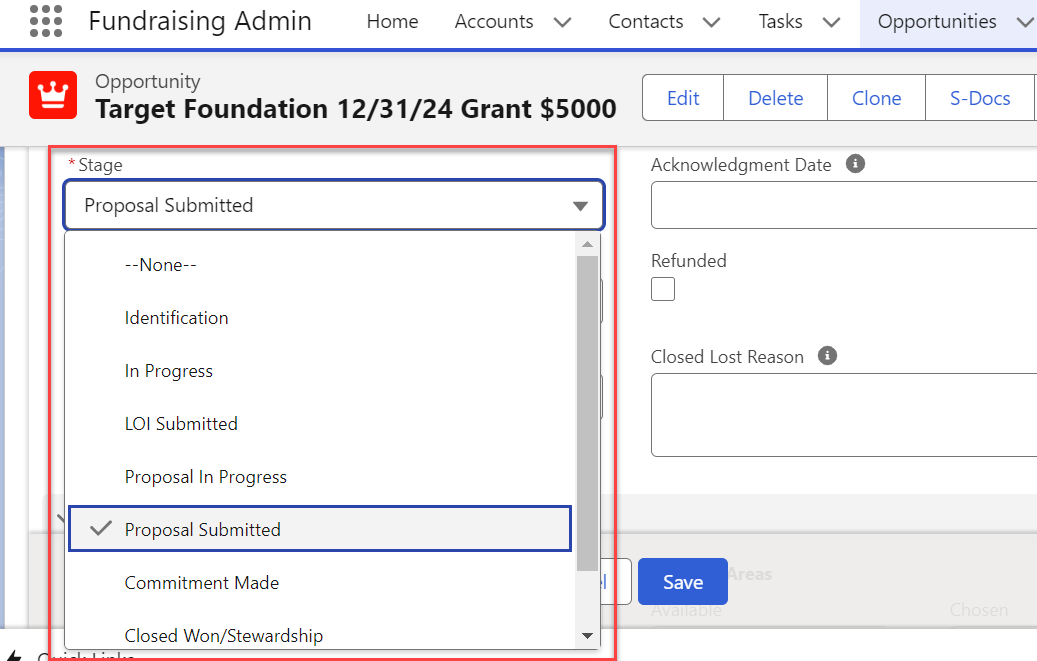Collapse the open Stage picklist
This screenshot has height=661, width=1037.
click(581, 204)
